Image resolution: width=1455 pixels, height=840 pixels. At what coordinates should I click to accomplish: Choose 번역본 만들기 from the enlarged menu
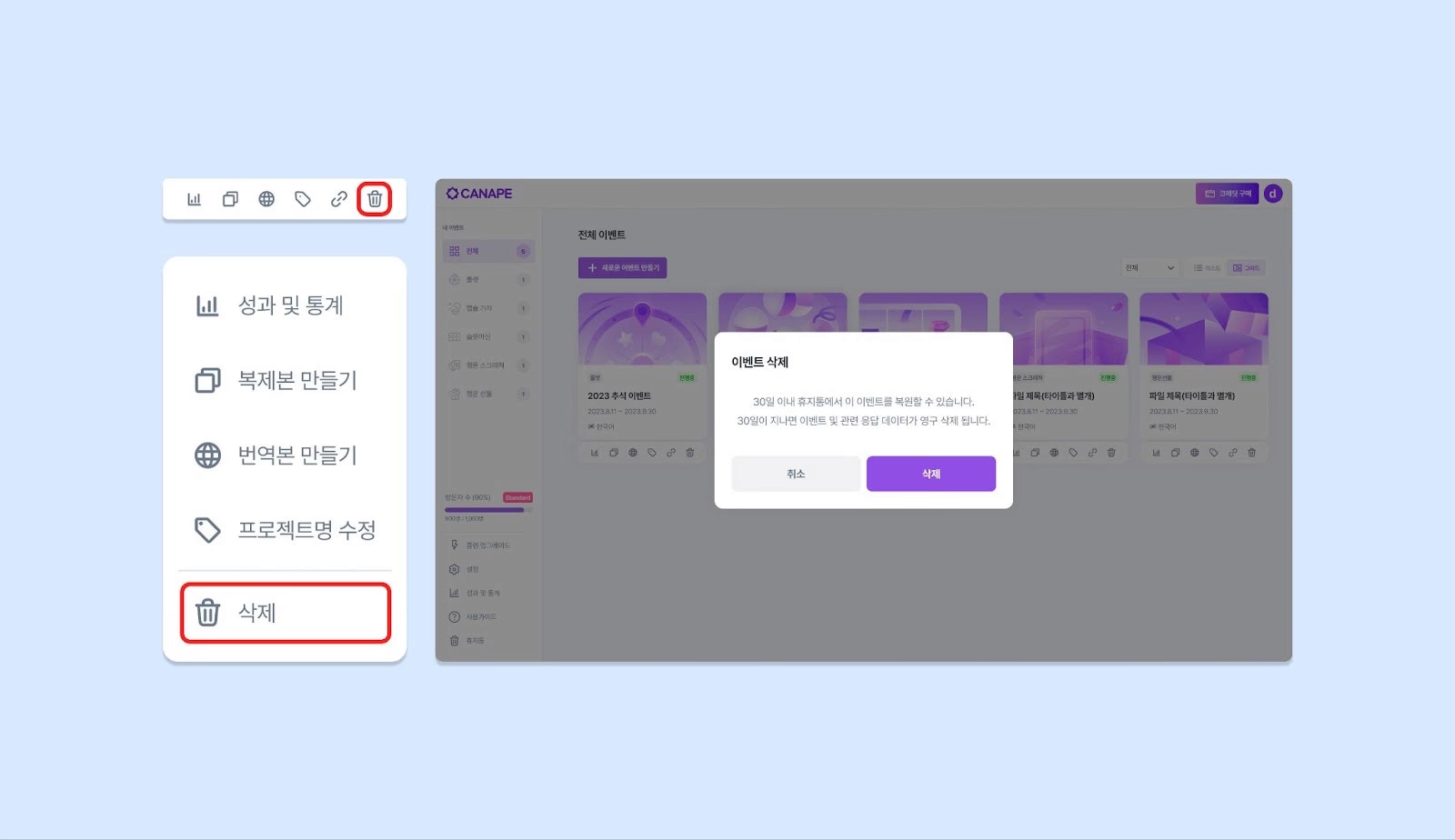(x=286, y=455)
